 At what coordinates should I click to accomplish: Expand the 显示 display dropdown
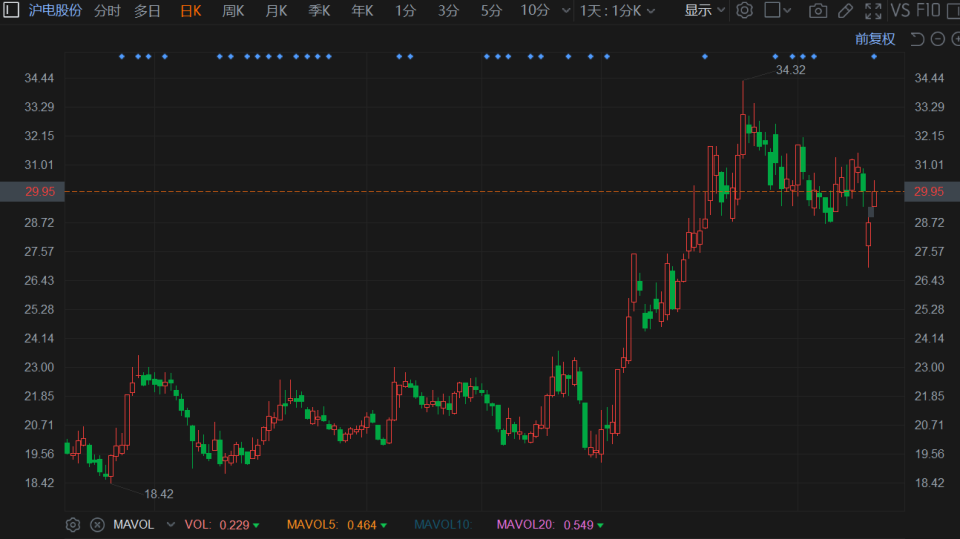pyautogui.click(x=705, y=11)
